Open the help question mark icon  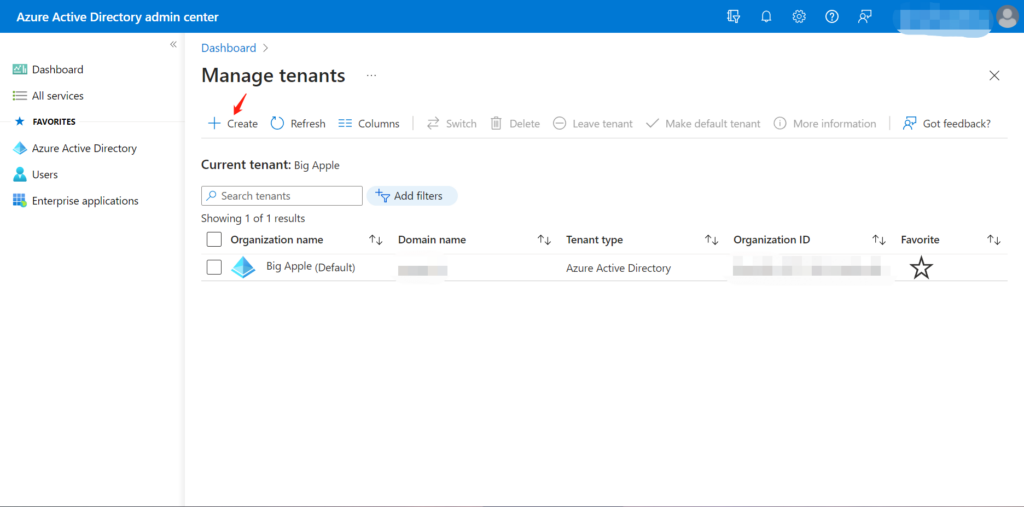coord(831,17)
